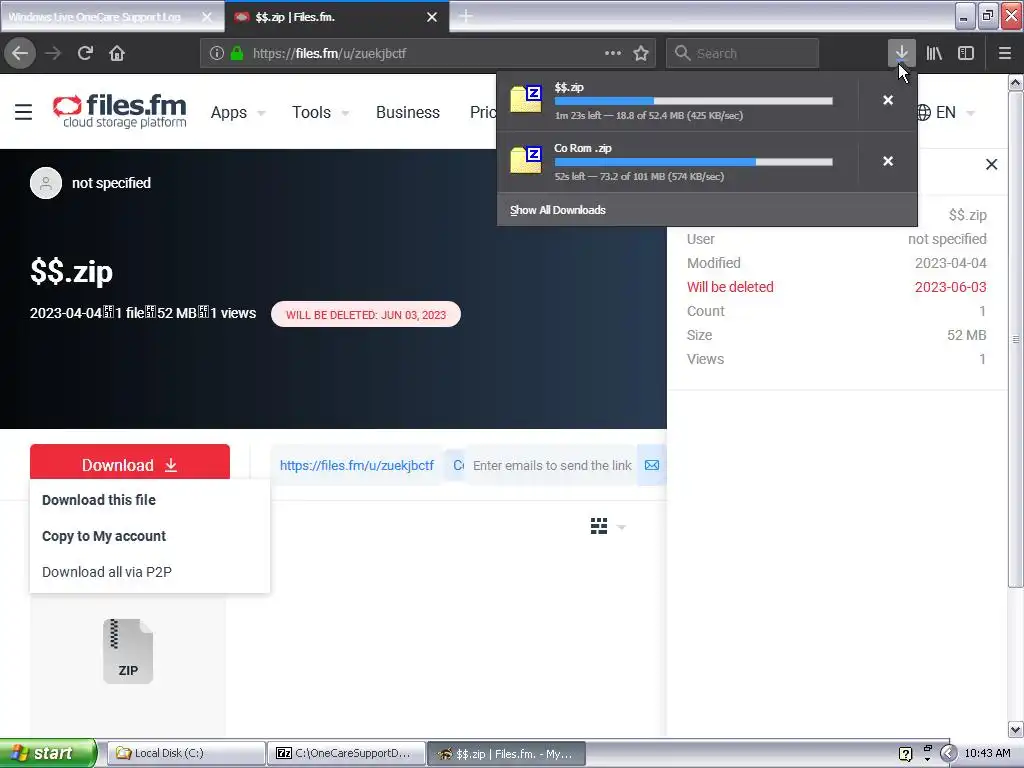Expand hidden tray icons arrow

tap(948, 754)
